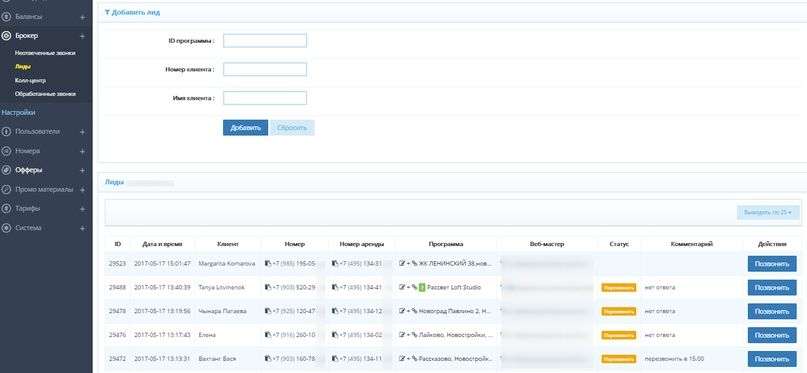807x373 pixels.
Task: Click link icon for Рассказово program
Action: [x=415, y=359]
